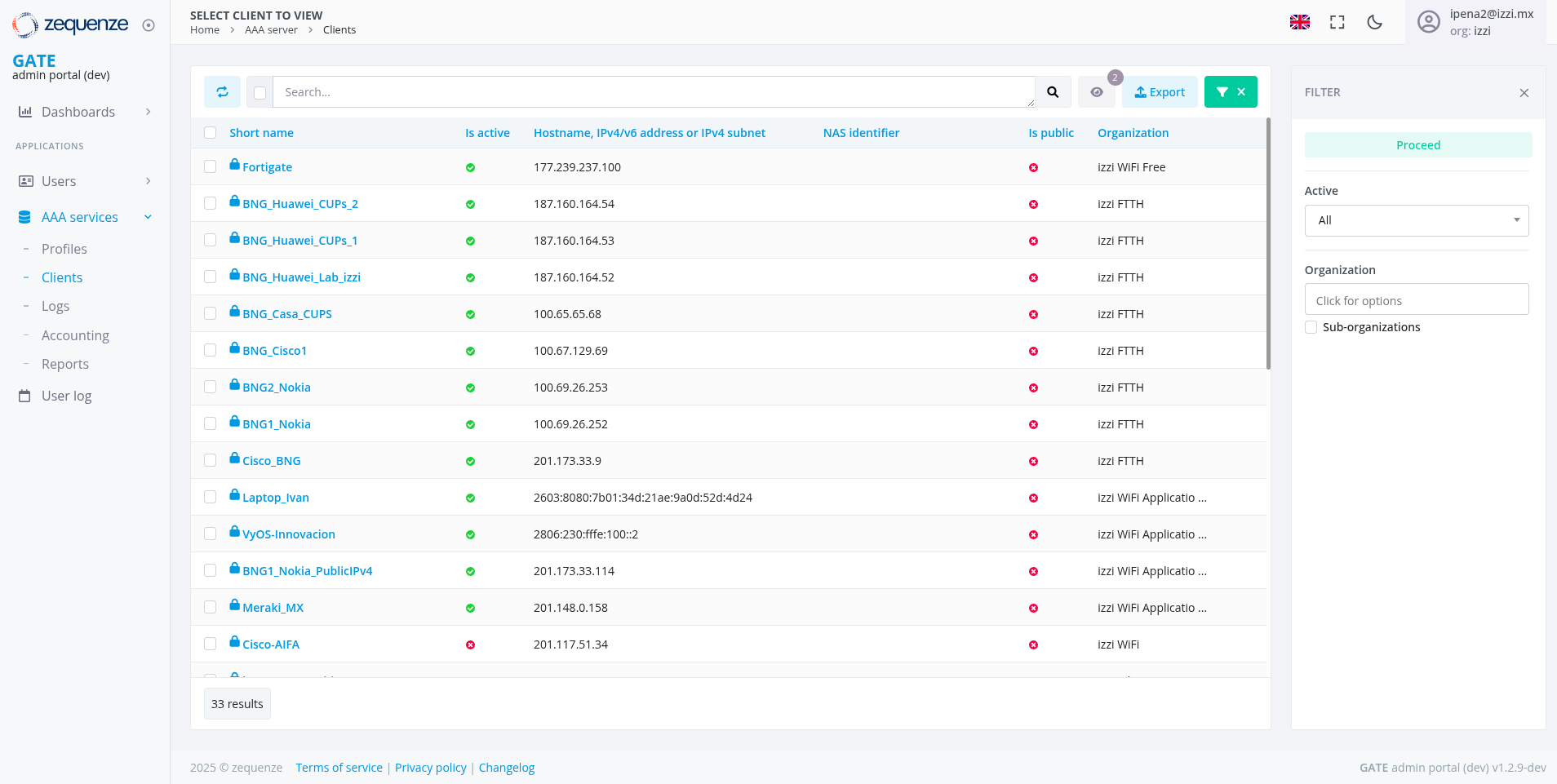Click the Export icon button
The height and width of the screenshot is (784, 1557).
pyautogui.click(x=1159, y=91)
